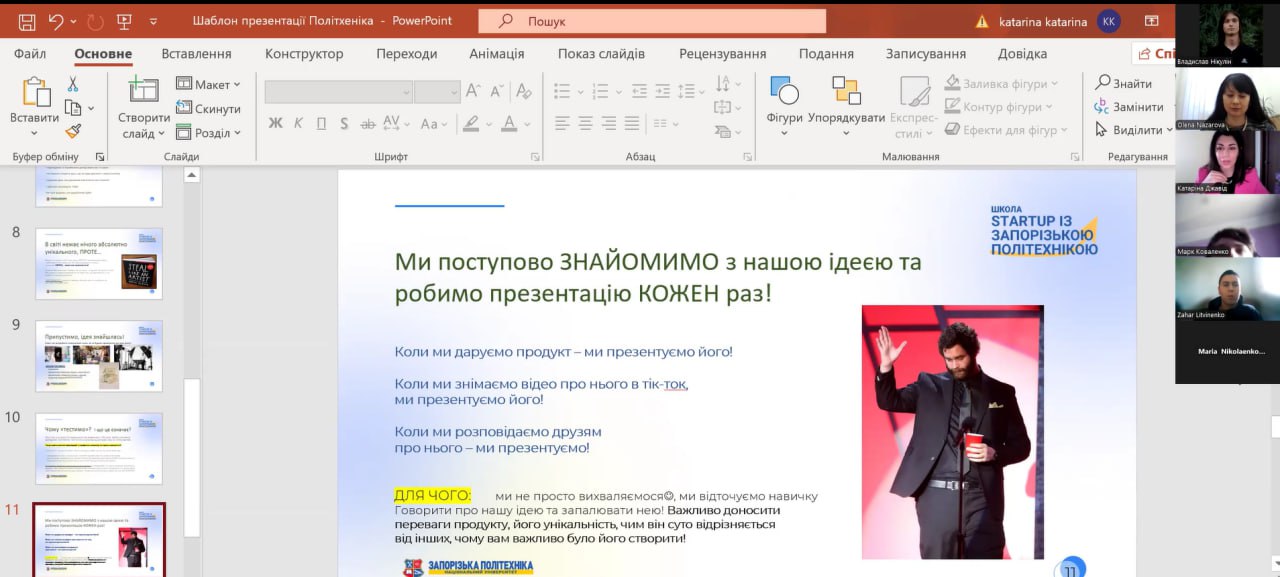The image size is (1280, 577).
Task: Click the Save icon in the title bar
Action: [x=27, y=21]
